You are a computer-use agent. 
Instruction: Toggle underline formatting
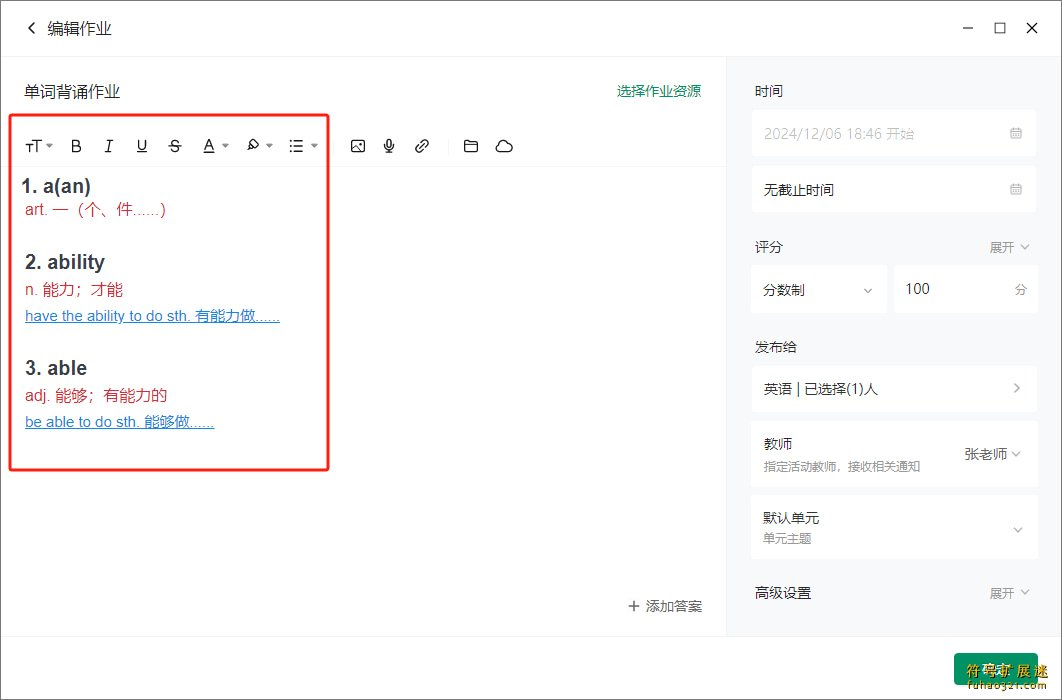[142, 146]
